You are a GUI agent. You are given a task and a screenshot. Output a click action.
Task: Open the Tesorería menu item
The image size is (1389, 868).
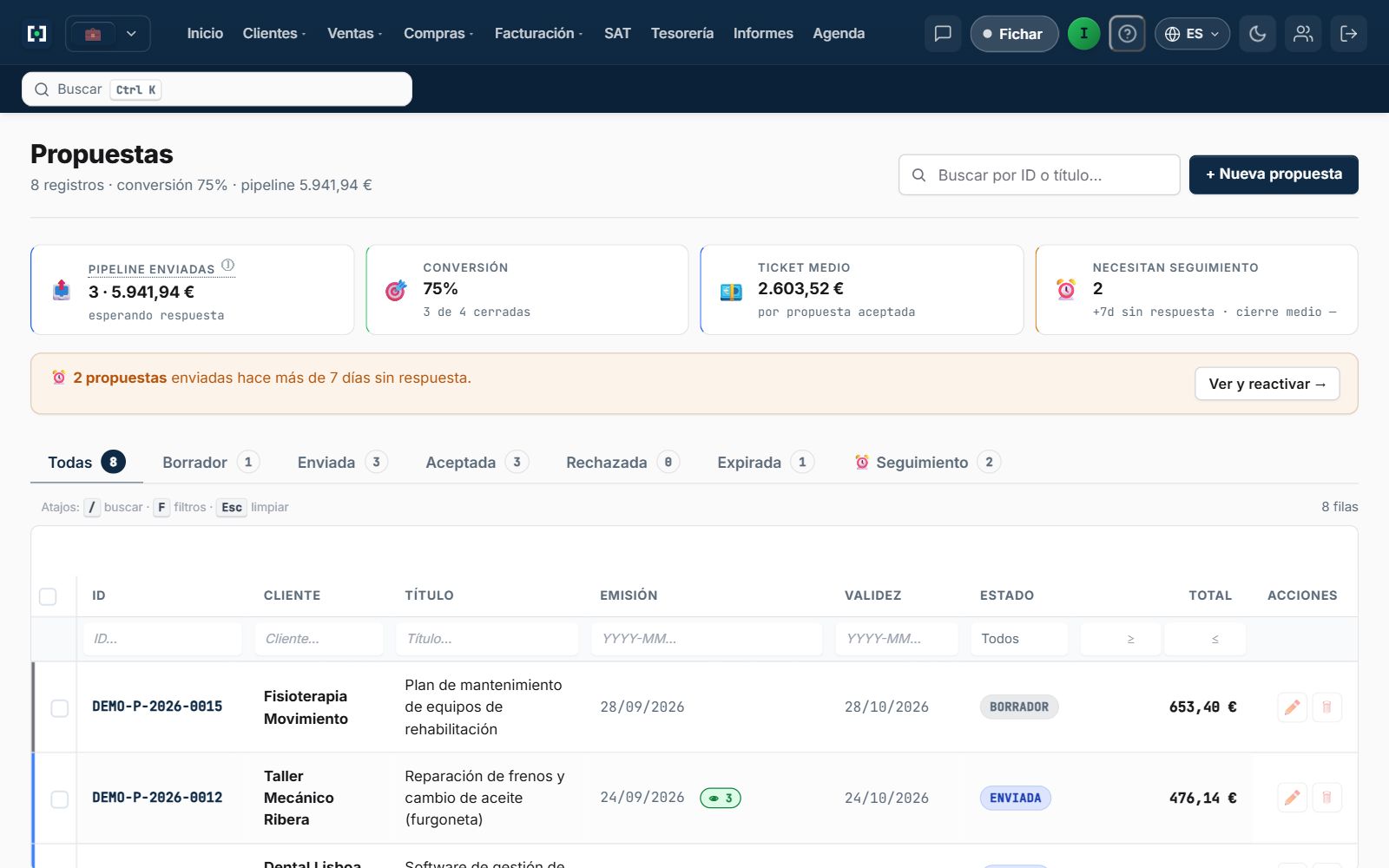(682, 33)
